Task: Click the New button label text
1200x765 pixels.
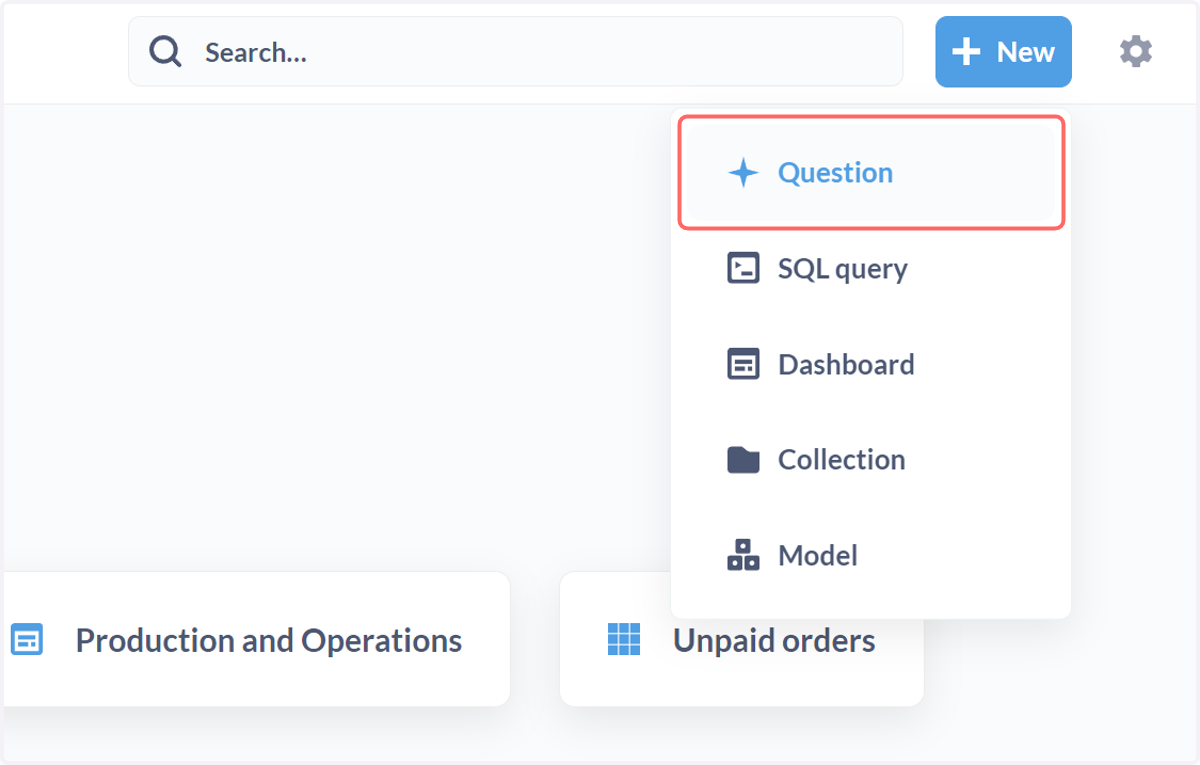Action: click(x=1026, y=52)
